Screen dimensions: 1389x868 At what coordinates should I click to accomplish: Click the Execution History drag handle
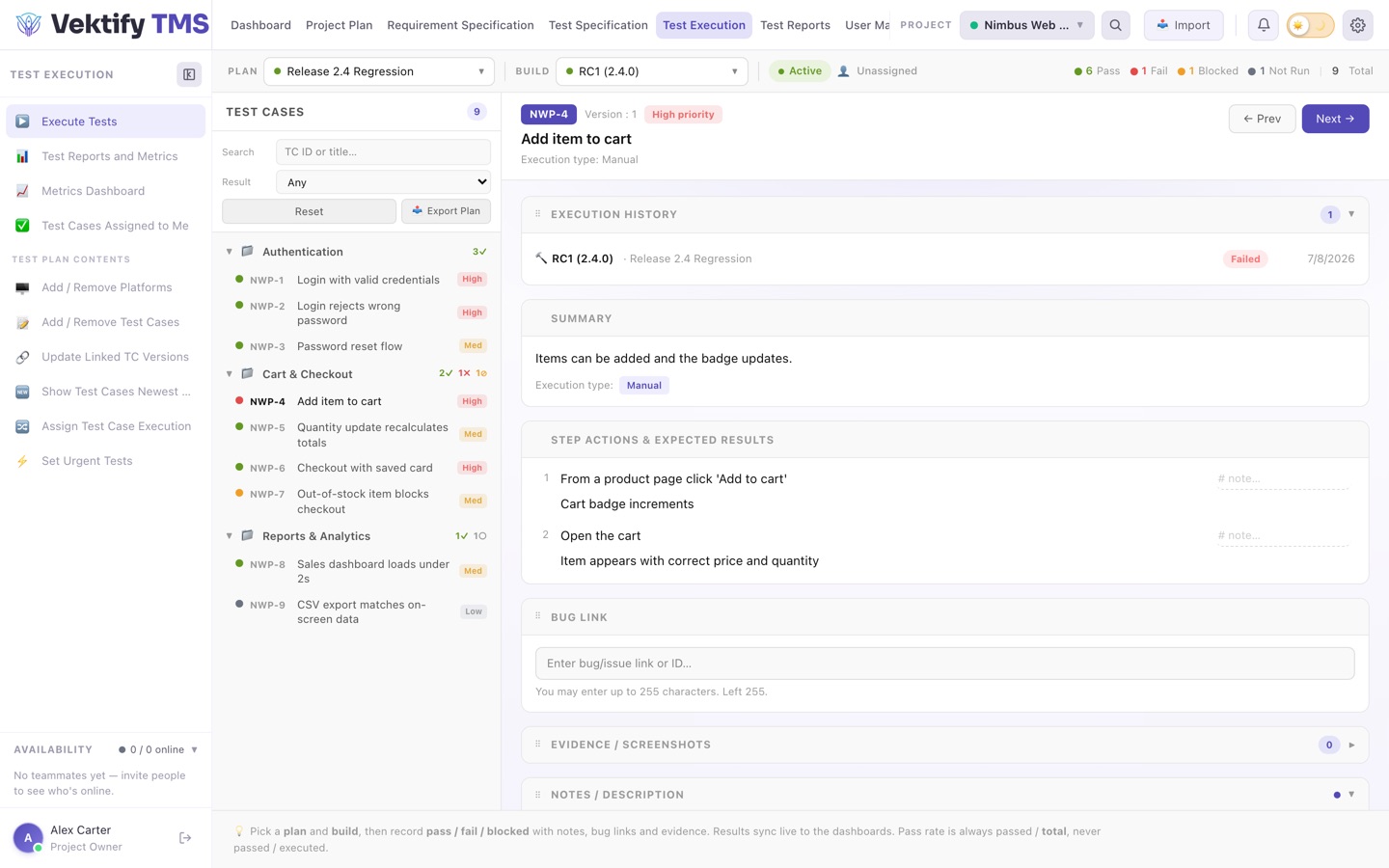point(538,214)
